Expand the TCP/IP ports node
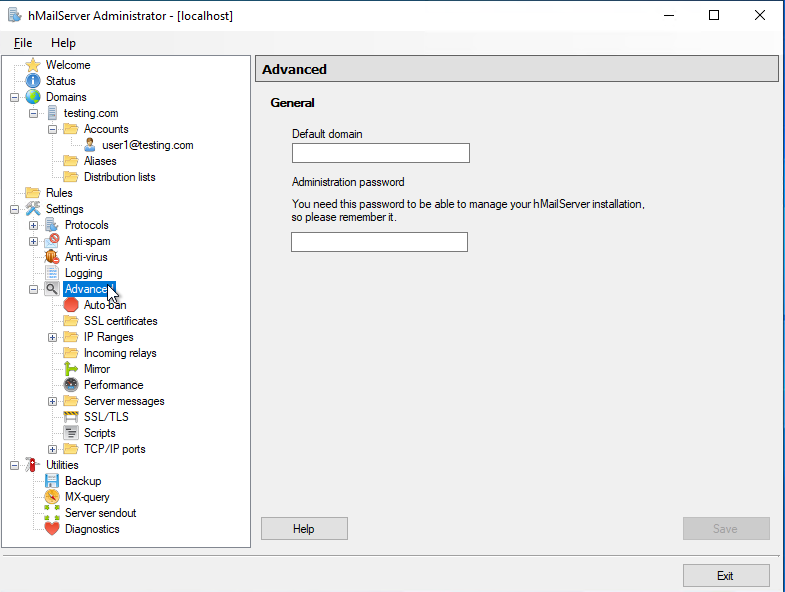Image resolution: width=785 pixels, height=592 pixels. click(52, 449)
